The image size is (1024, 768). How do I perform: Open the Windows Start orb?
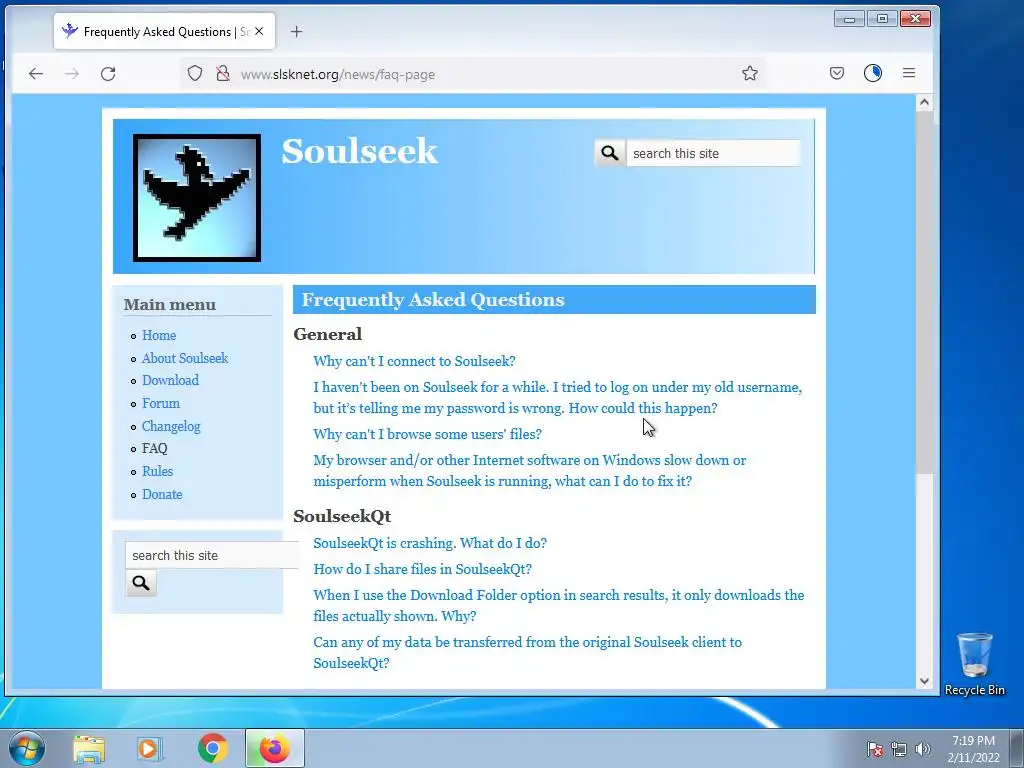pyautogui.click(x=27, y=748)
